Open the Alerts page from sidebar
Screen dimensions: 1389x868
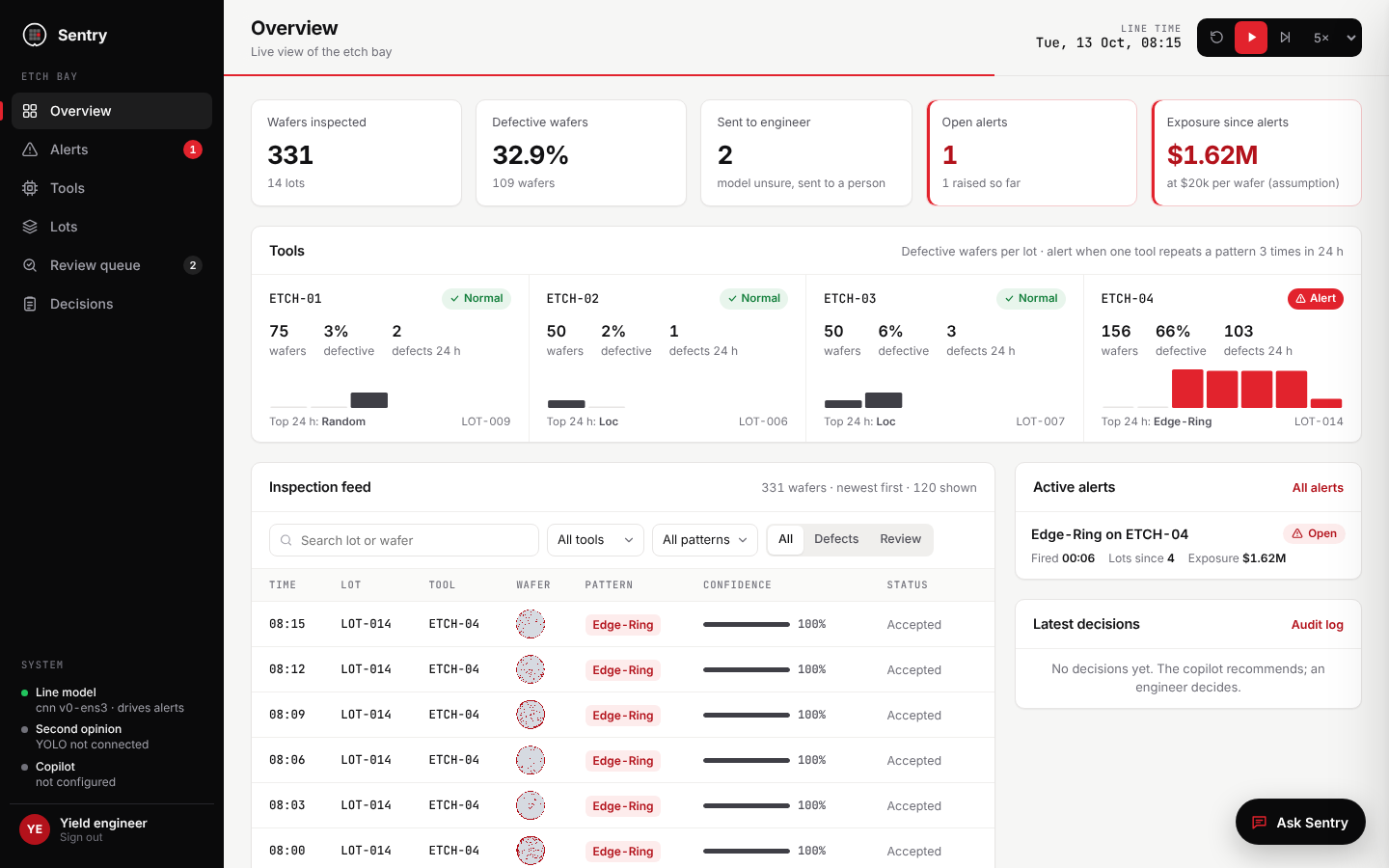pyautogui.click(x=112, y=149)
